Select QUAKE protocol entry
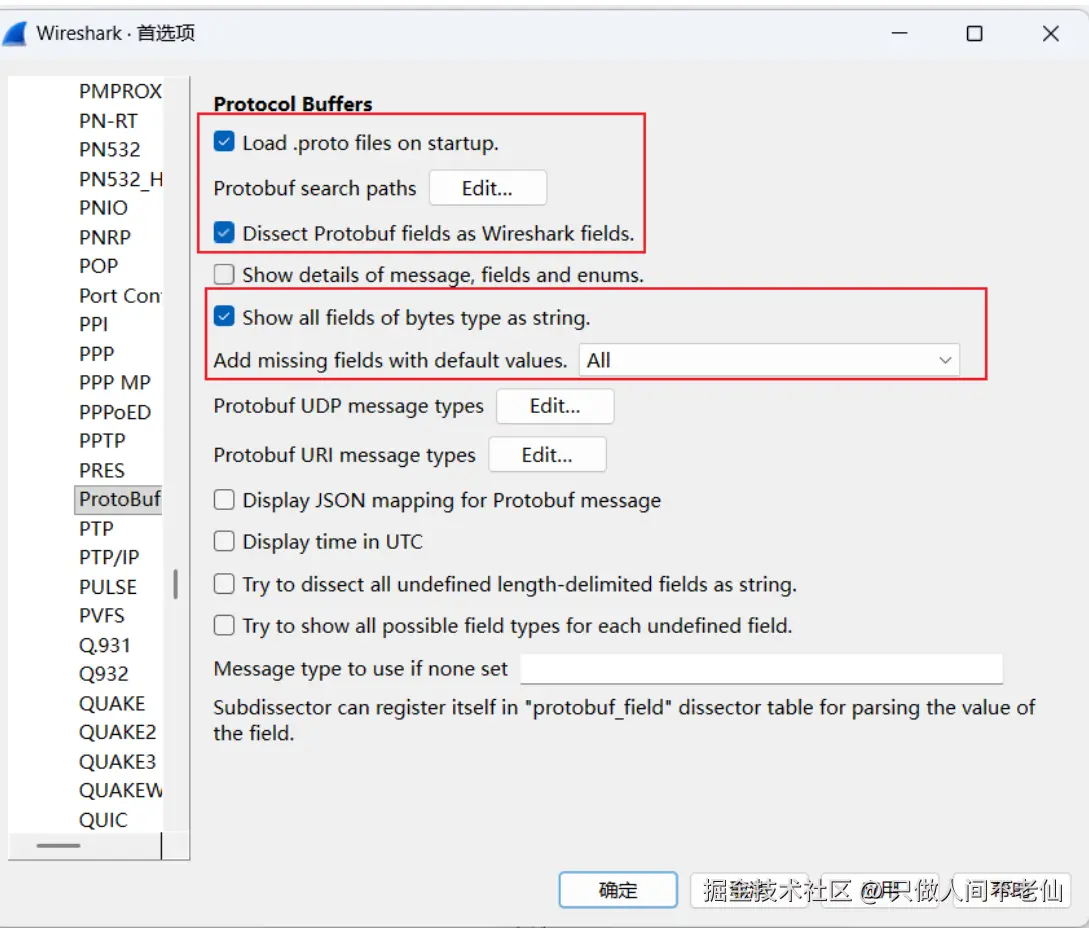This screenshot has width=1089, height=930. [x=113, y=704]
